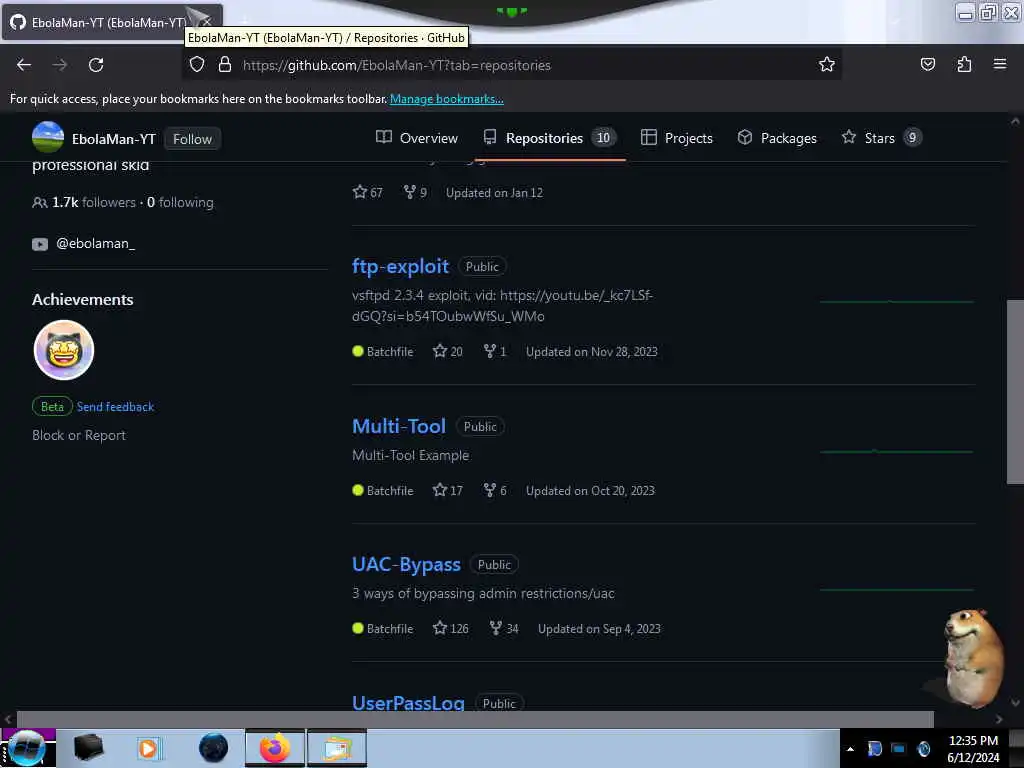The image size is (1024, 768).
Task: Bookmark this page with the star icon
Action: click(x=827, y=64)
